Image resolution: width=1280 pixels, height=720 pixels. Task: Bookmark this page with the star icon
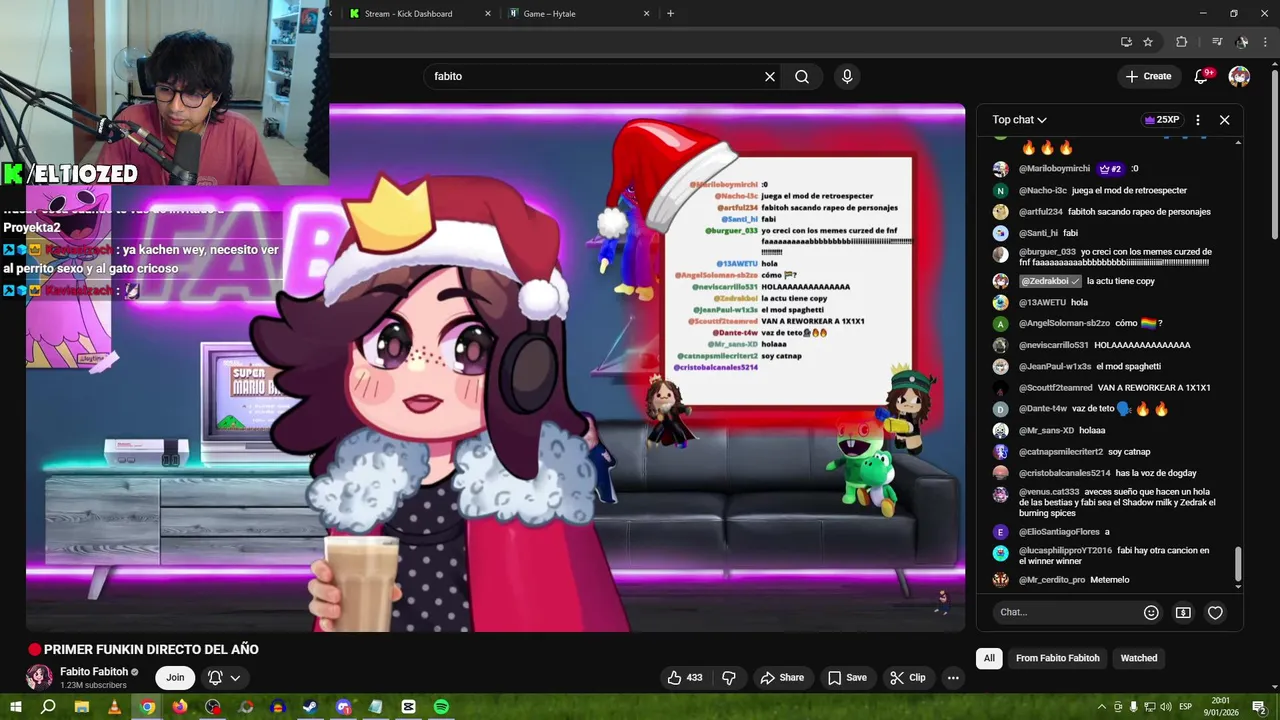[x=1148, y=42]
